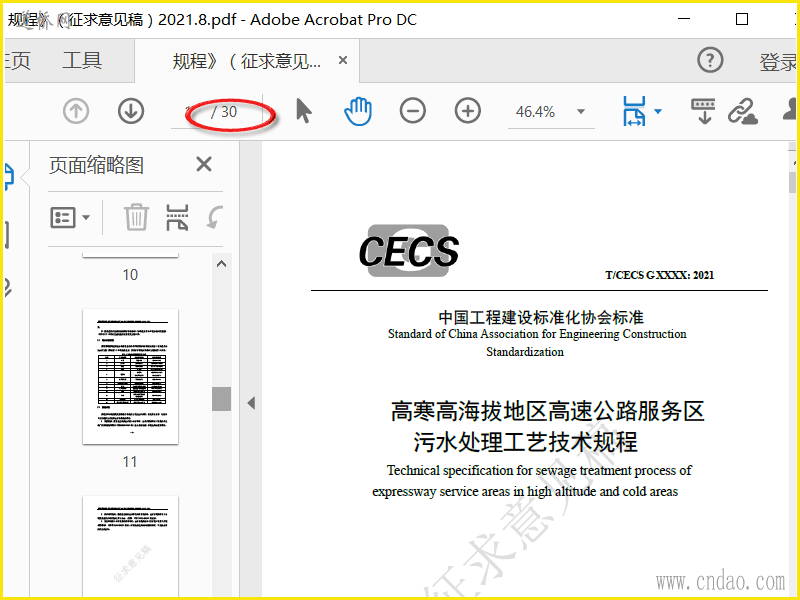Zoom out with minus button
800x600 pixels.
[413, 111]
